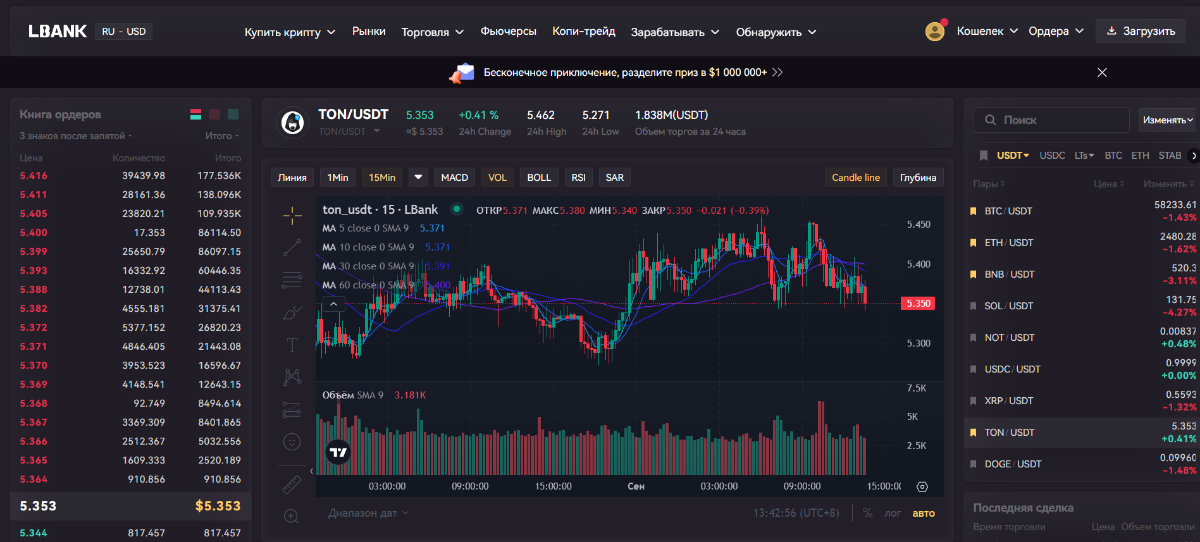Toggle favorite bookmark for ETH/USDT
This screenshot has width=1200, height=542.
pyautogui.click(x=974, y=243)
